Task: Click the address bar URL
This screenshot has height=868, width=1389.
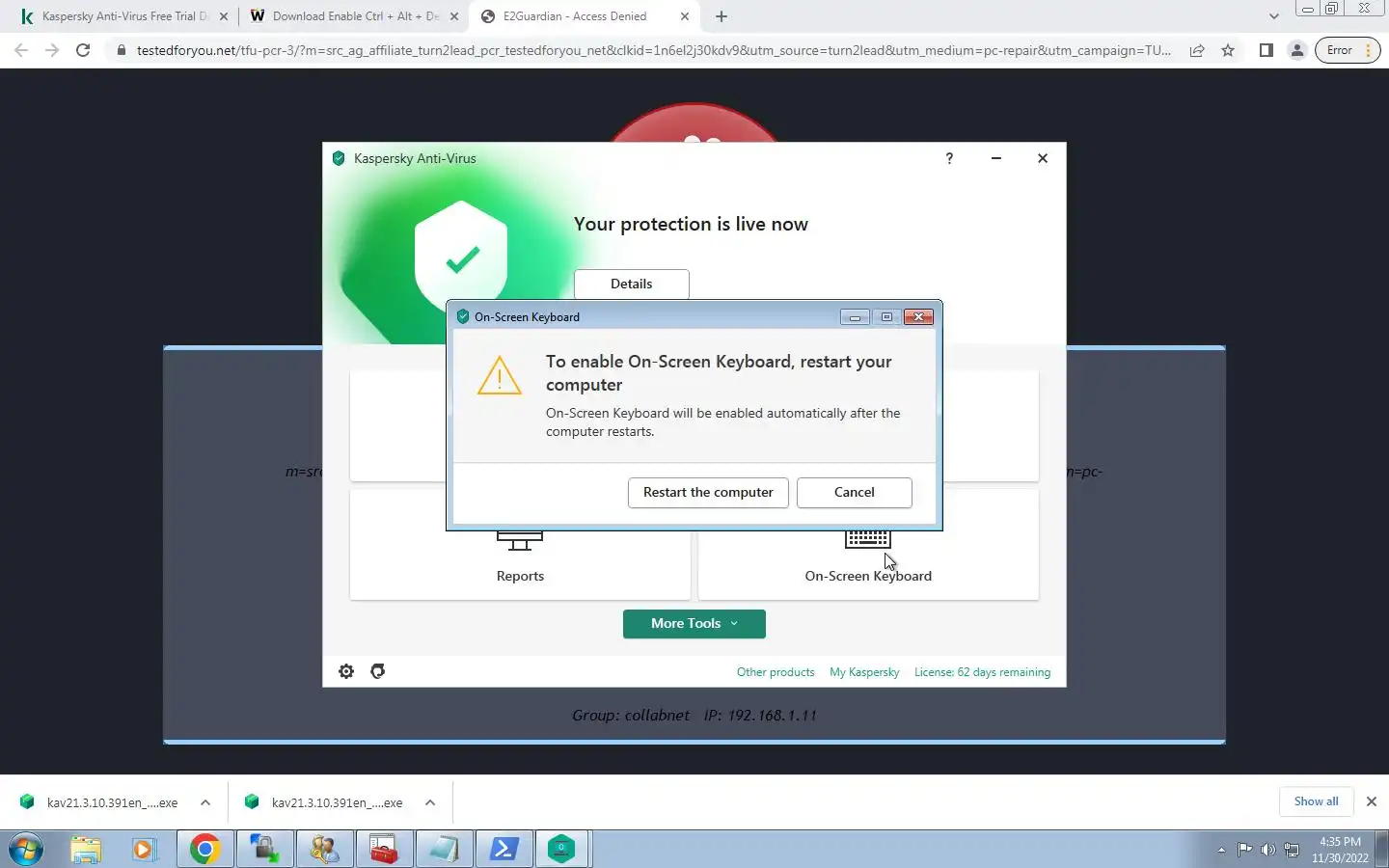Action: point(653,50)
